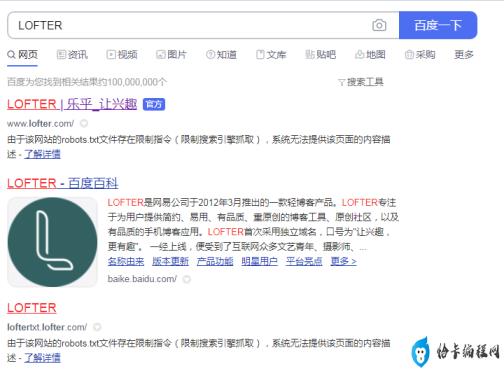
Task: Open the LOFTER 乐乎 official site result
Action: point(72,104)
